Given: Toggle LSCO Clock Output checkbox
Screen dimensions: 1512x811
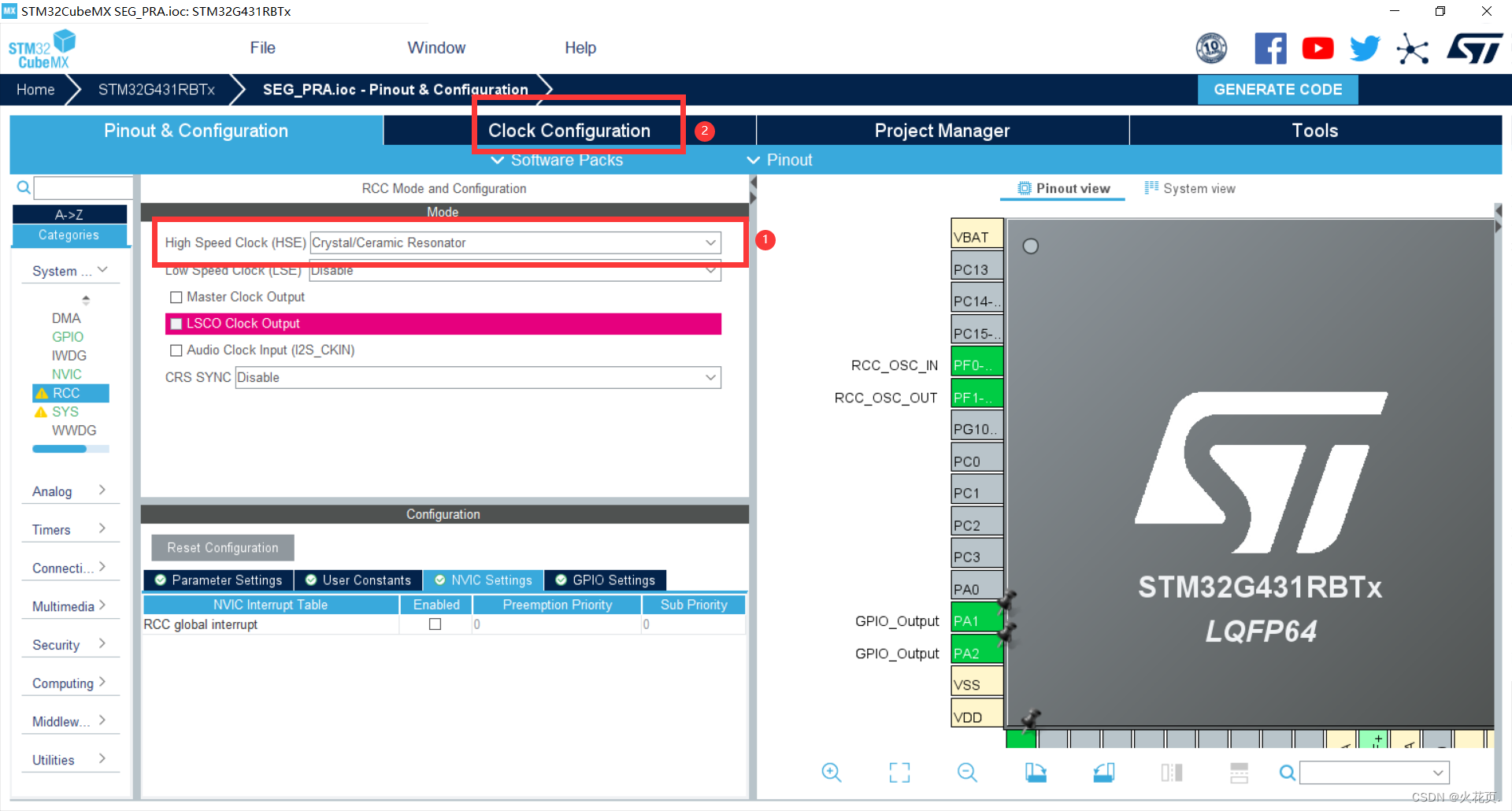Looking at the screenshot, I should tap(176, 324).
